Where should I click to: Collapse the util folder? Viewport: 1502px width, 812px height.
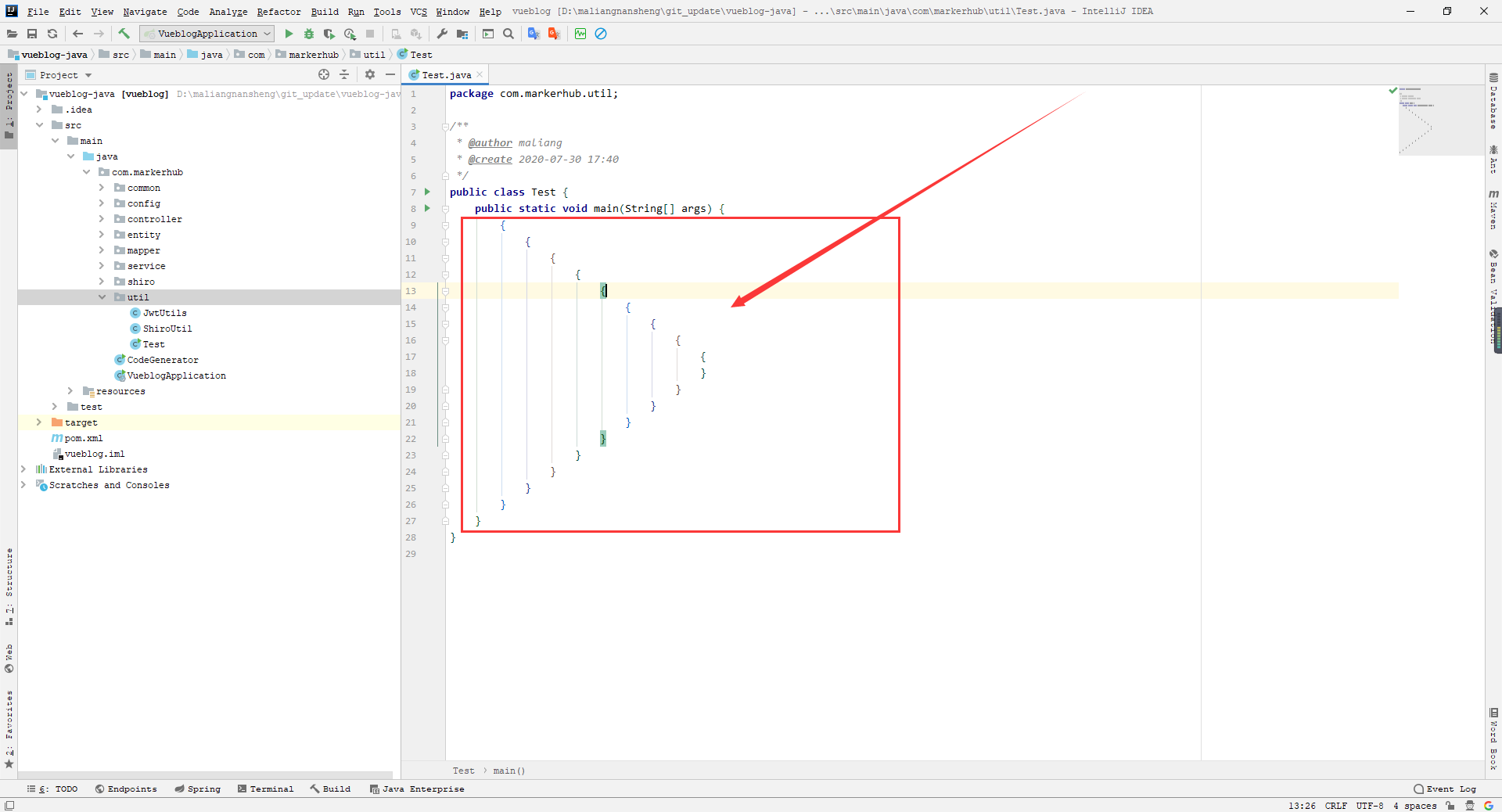102,297
